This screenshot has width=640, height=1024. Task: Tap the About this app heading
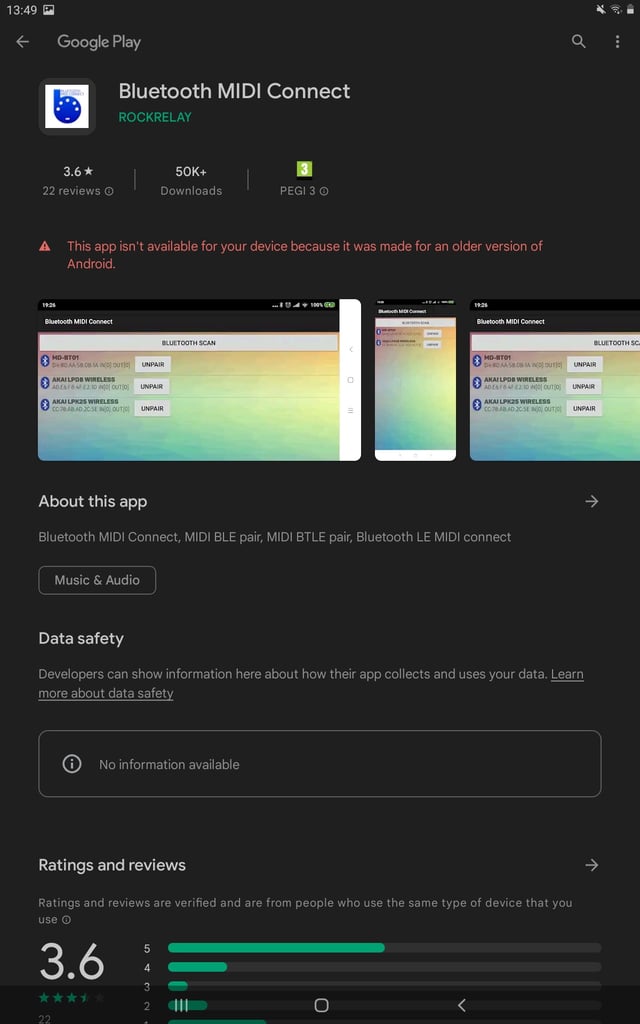pos(93,502)
